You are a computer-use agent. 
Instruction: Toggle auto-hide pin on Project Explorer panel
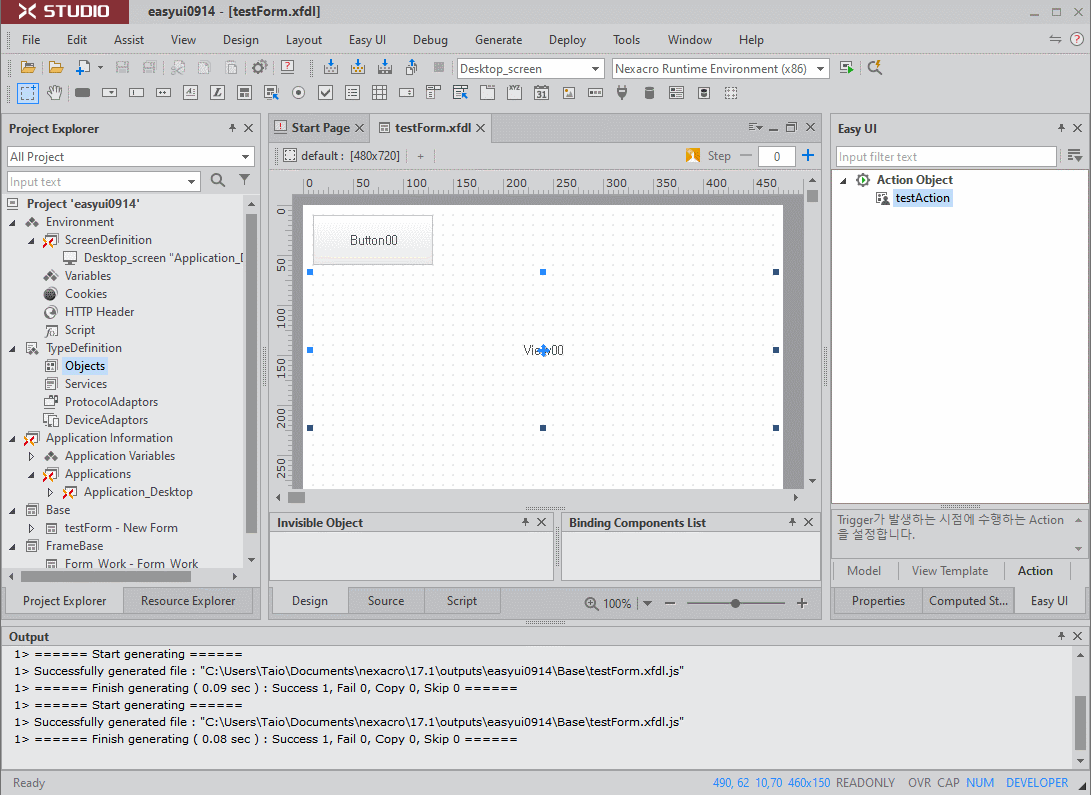pos(232,128)
